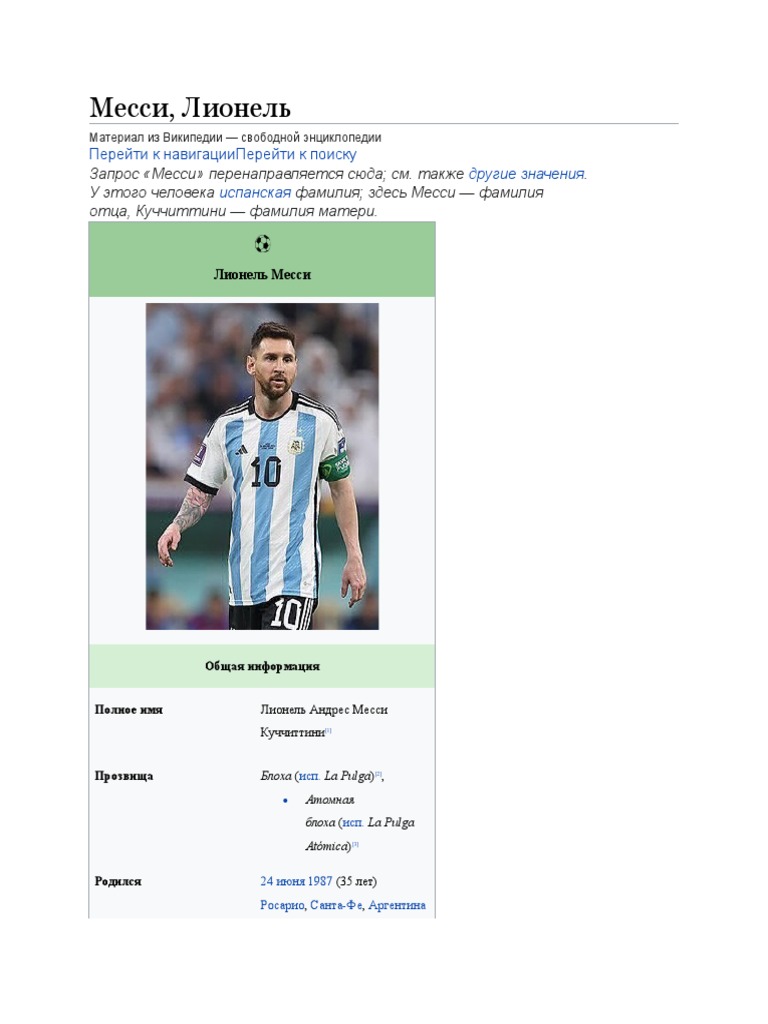Viewport: 768px width, 1024px height.
Task: Open the 'испанская' surname link
Action: pos(255,193)
